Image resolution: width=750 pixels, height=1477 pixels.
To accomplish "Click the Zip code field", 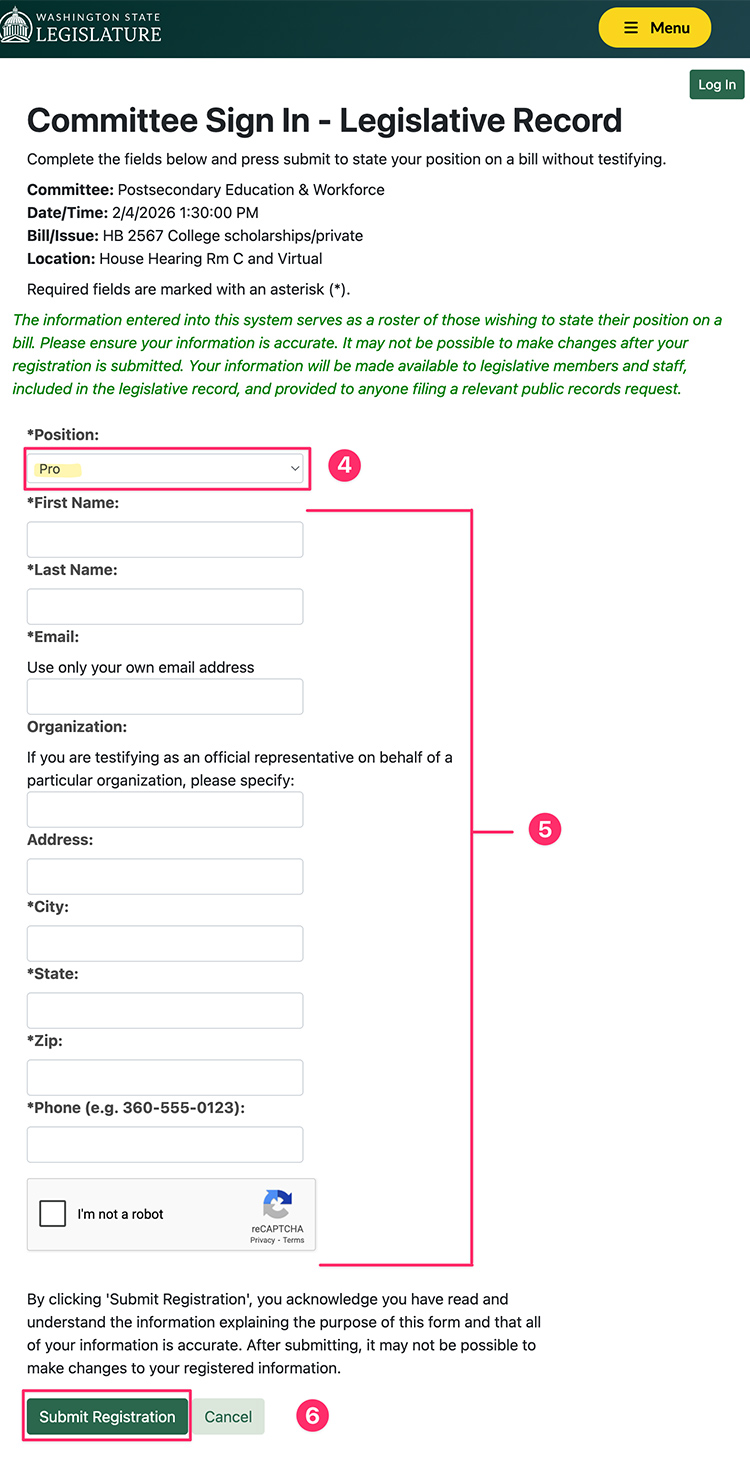I will [164, 1077].
